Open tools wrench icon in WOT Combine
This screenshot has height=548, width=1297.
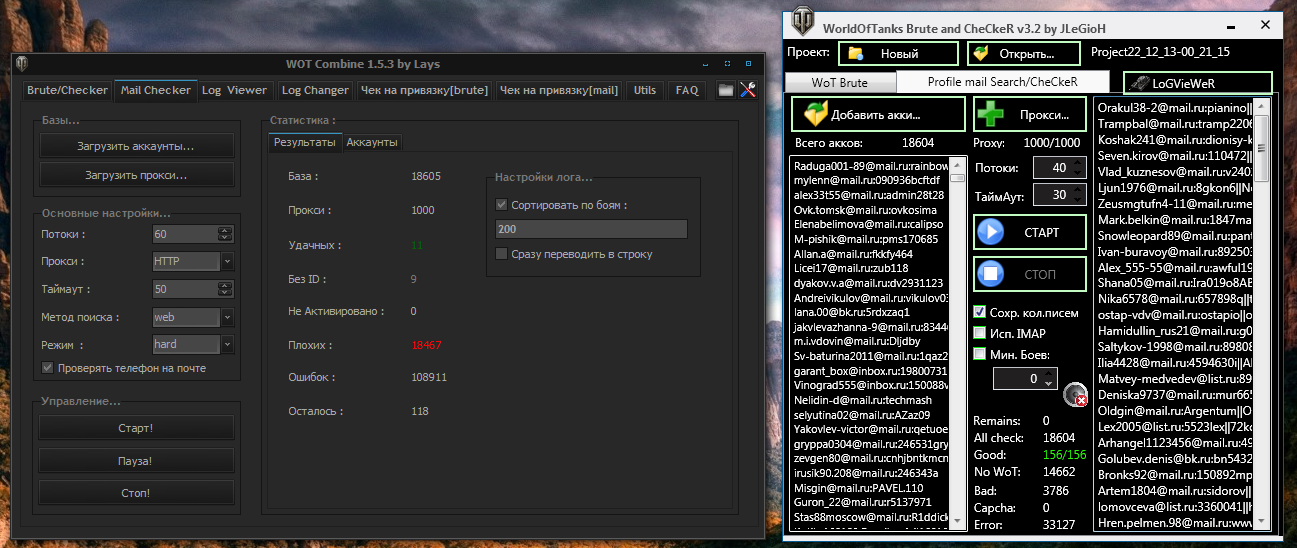pyautogui.click(x=748, y=90)
